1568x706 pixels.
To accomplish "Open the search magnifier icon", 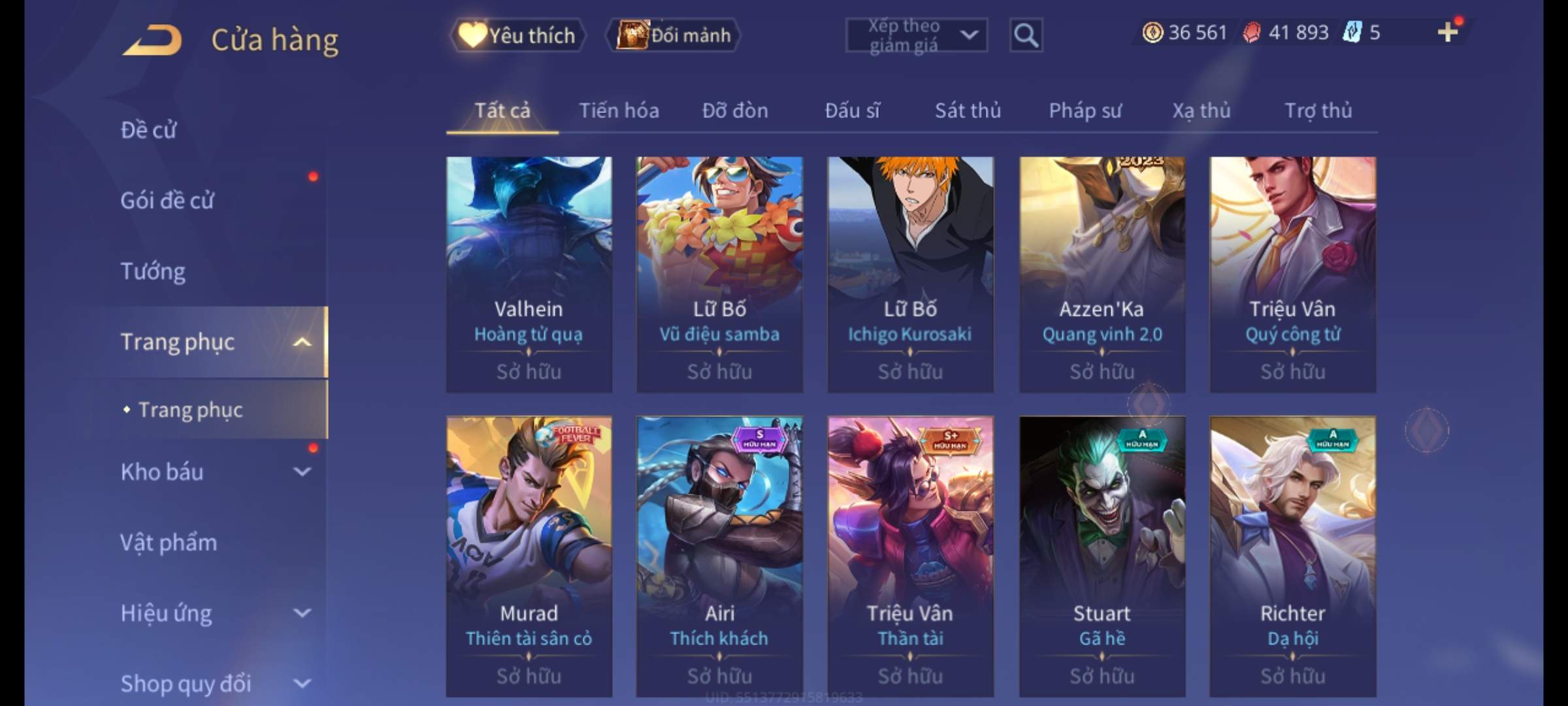I will tap(1026, 35).
